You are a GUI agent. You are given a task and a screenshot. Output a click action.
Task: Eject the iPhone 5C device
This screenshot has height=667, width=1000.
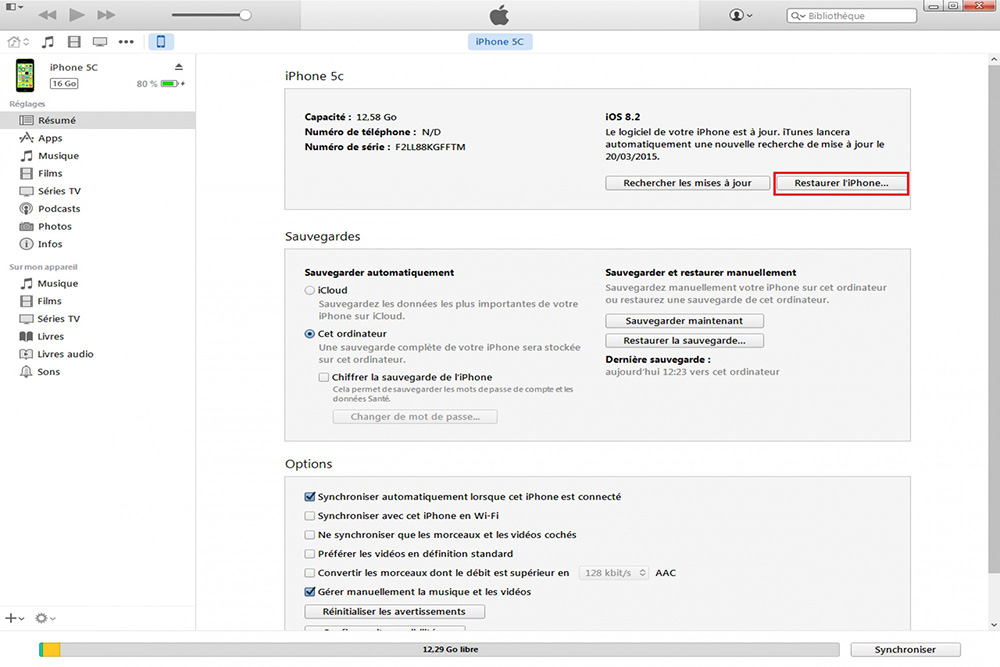tap(179, 67)
